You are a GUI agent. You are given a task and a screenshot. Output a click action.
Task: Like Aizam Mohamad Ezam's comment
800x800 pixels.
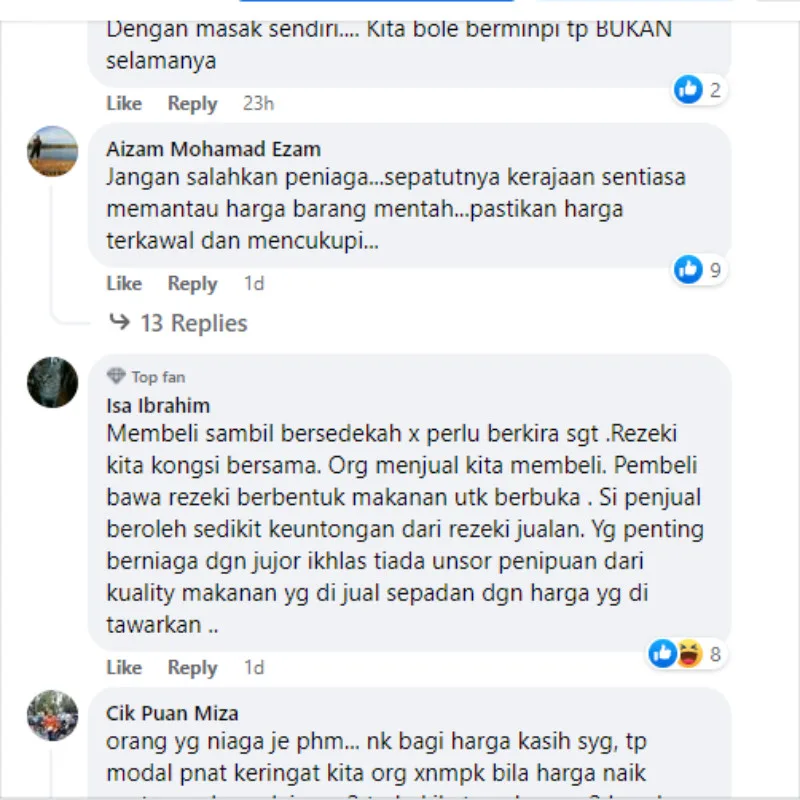click(x=124, y=283)
